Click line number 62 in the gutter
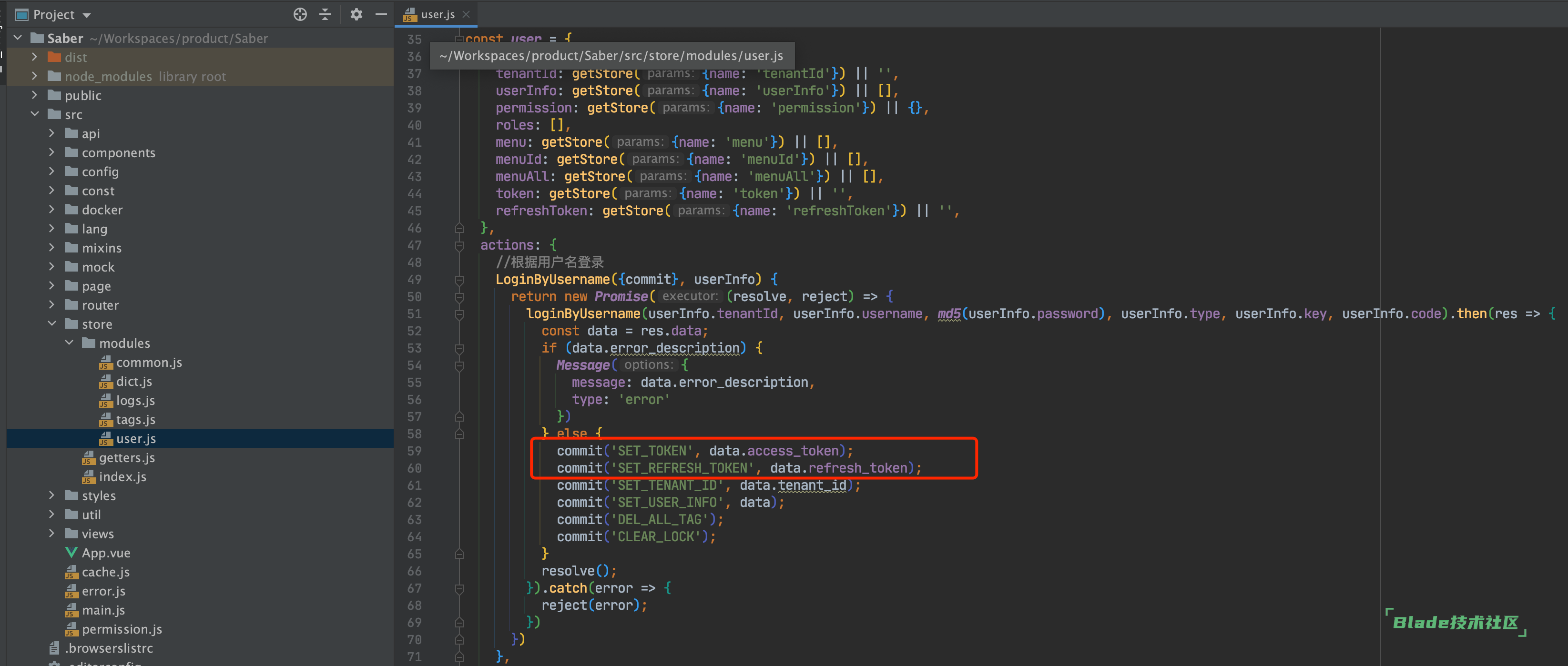 (415, 503)
